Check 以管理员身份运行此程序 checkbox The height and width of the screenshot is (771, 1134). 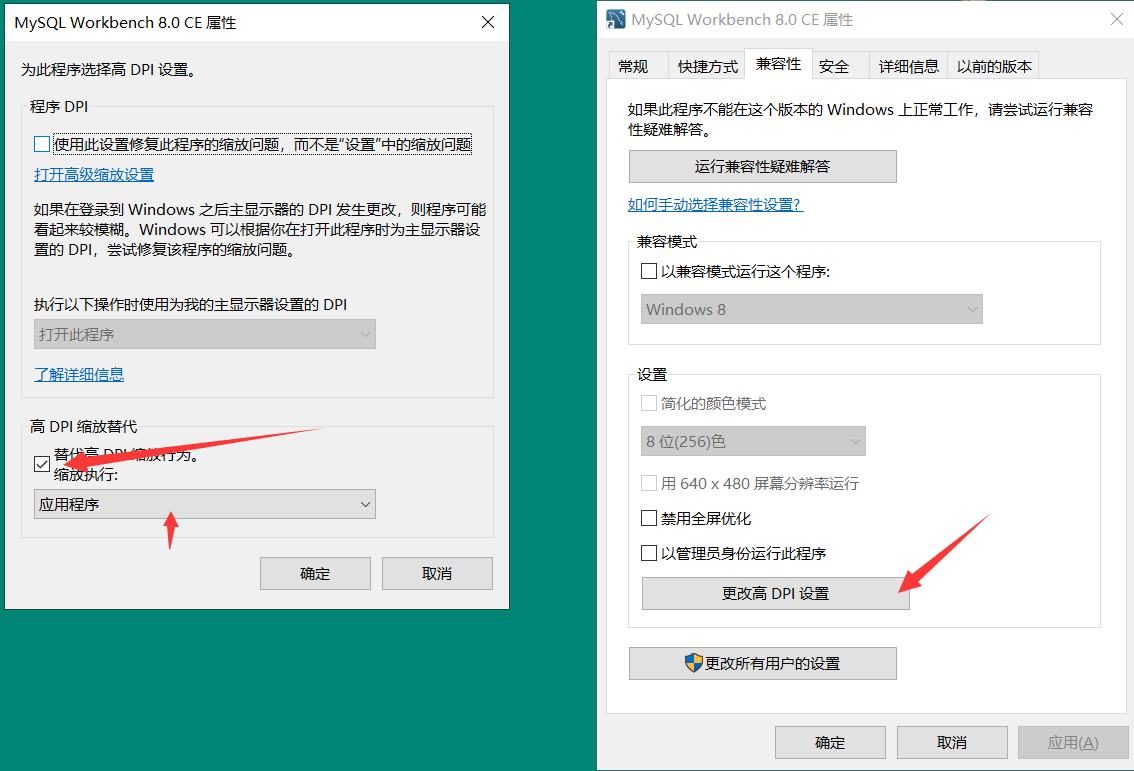point(649,553)
